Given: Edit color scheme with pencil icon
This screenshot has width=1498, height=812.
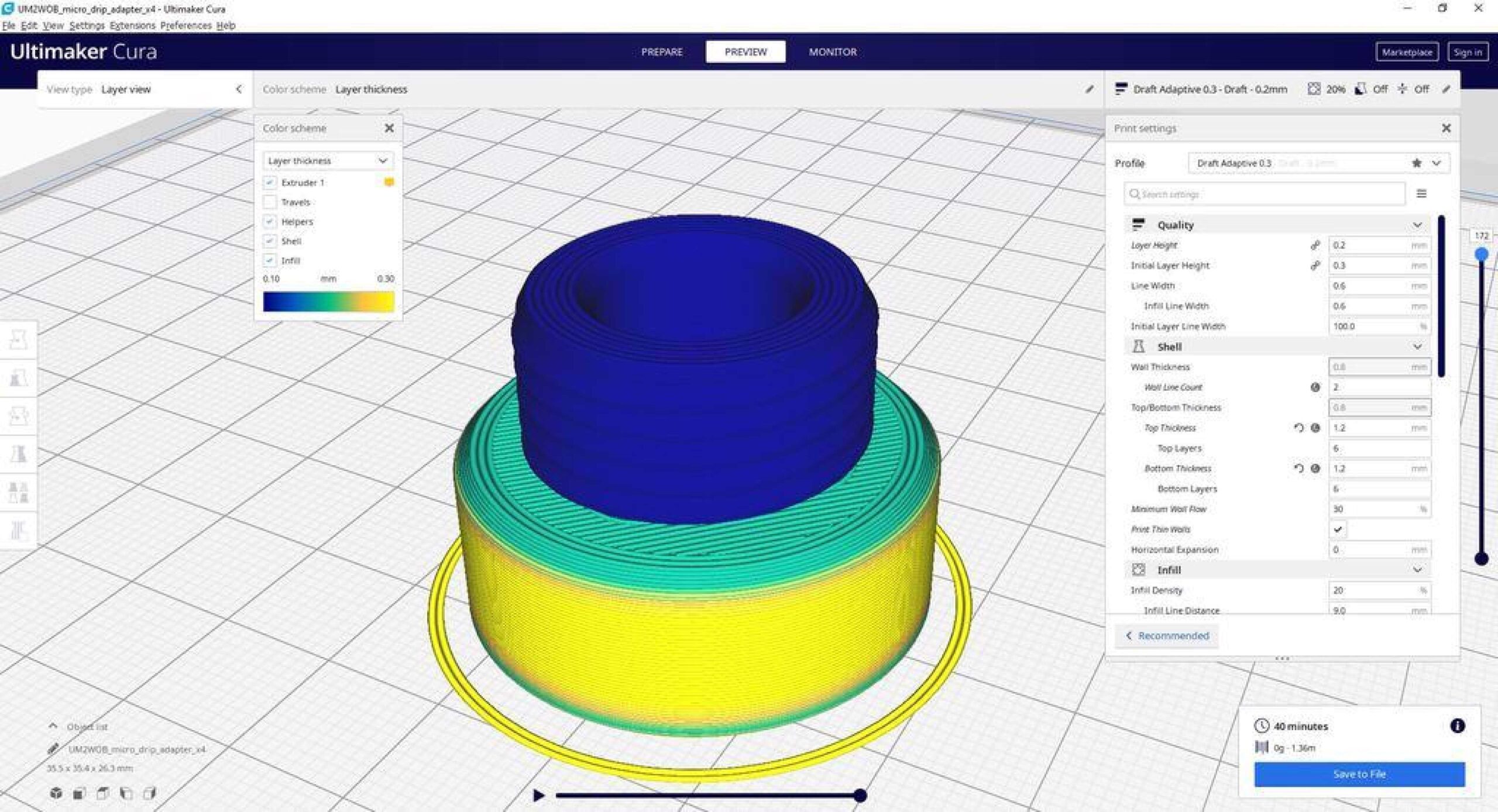Looking at the screenshot, I should [1089, 89].
